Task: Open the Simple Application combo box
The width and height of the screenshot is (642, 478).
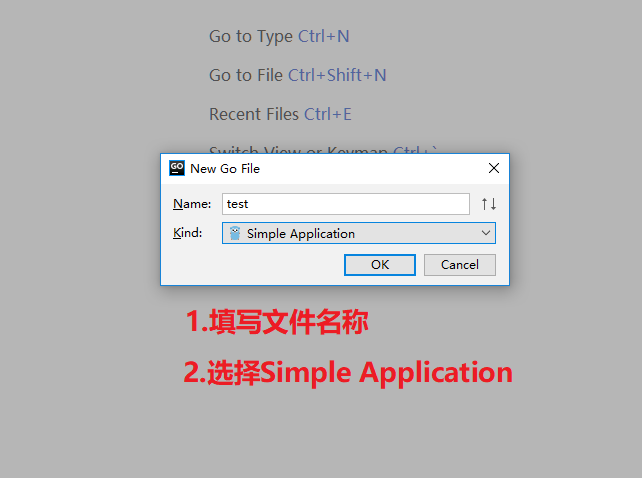Action: pyautogui.click(x=359, y=233)
